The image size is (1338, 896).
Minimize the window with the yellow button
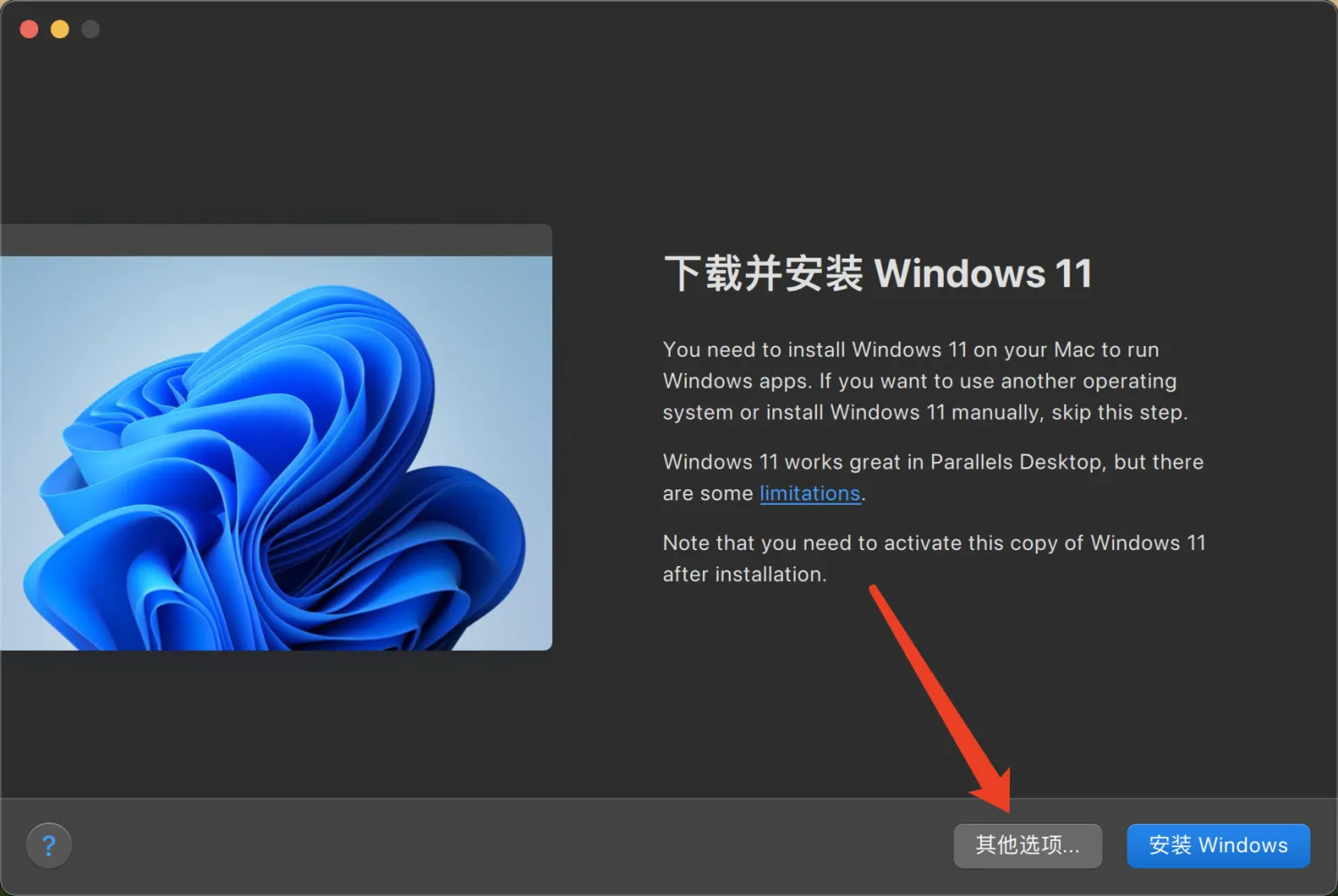pos(60,29)
